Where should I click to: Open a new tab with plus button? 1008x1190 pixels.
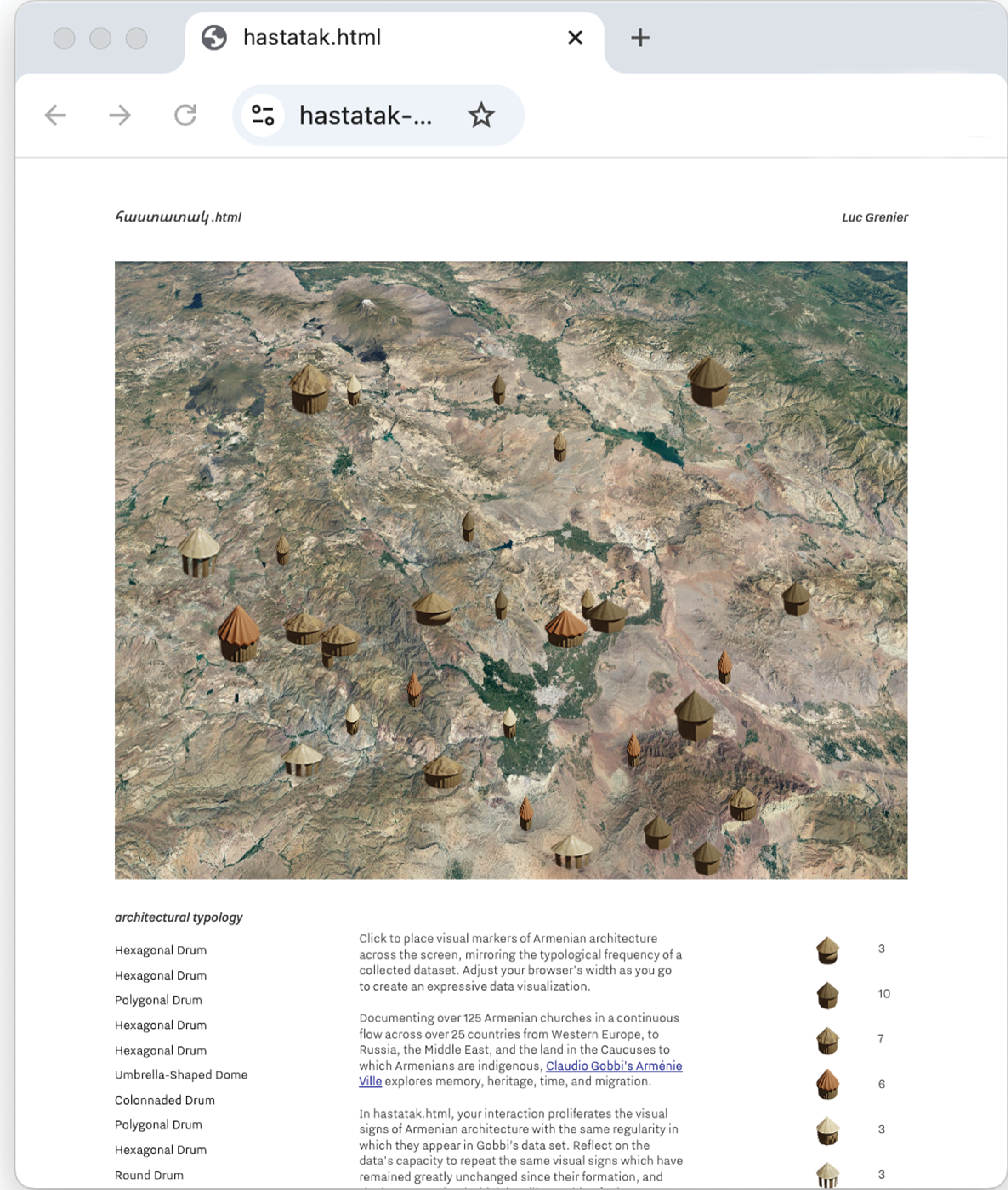click(640, 38)
